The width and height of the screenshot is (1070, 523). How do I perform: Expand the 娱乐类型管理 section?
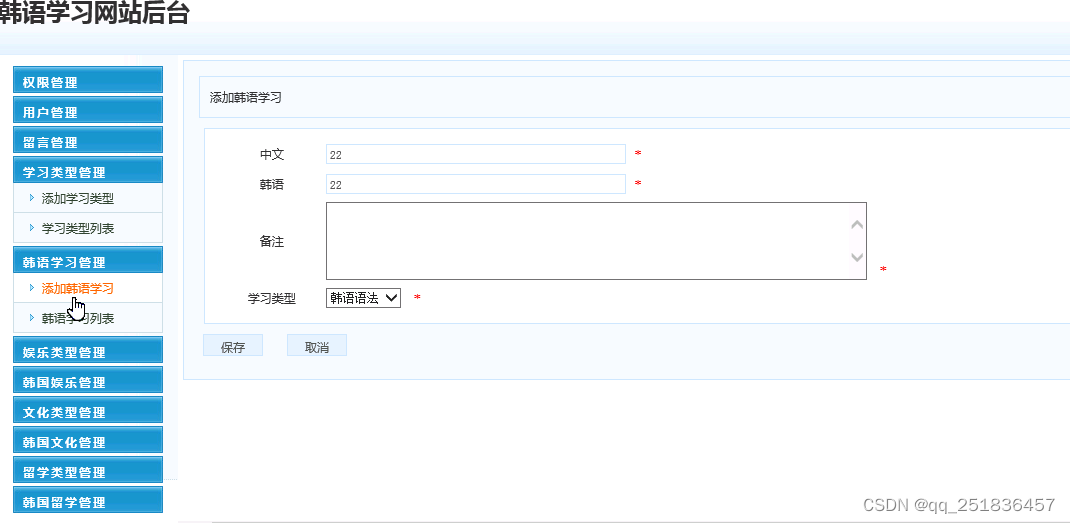click(x=88, y=350)
